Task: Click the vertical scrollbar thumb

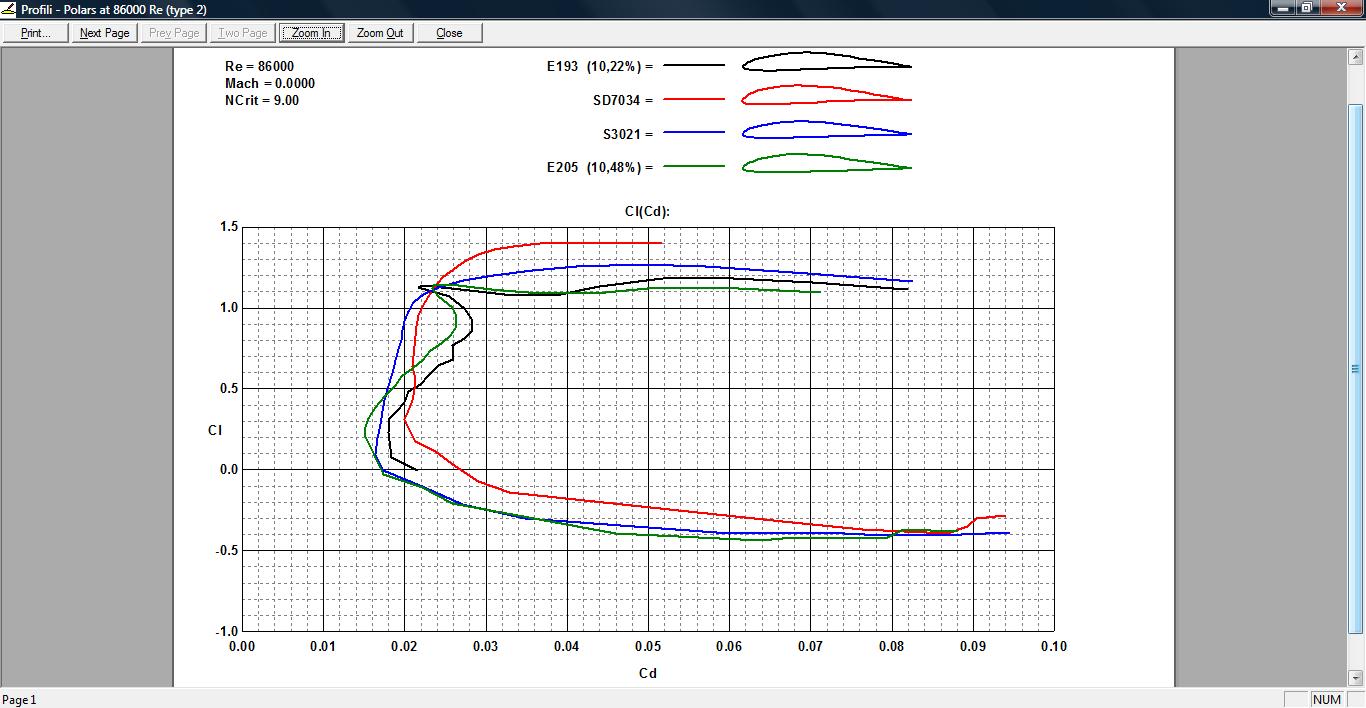Action: coord(1356,368)
